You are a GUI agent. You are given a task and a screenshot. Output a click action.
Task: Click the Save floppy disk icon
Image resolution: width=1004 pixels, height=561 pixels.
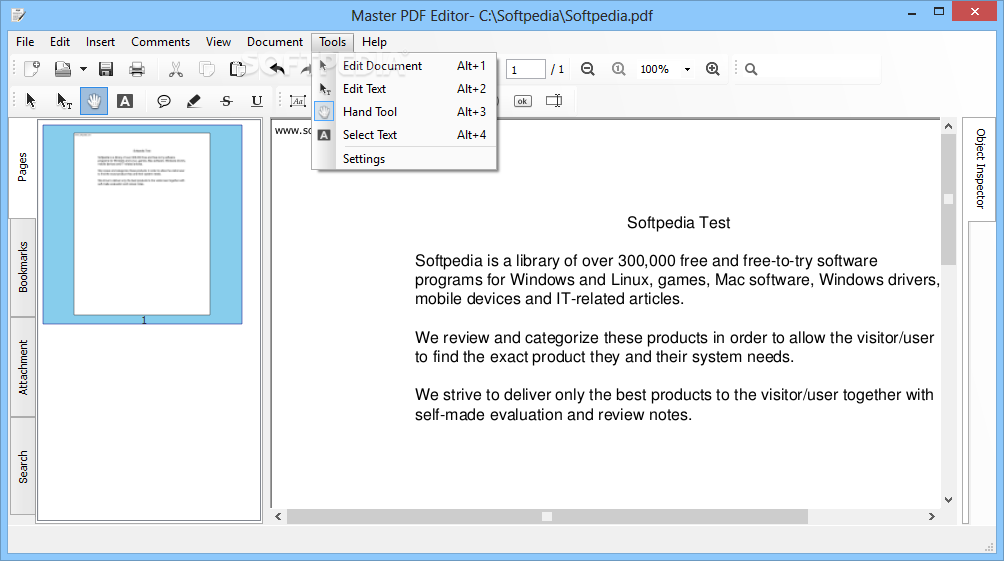(x=106, y=69)
